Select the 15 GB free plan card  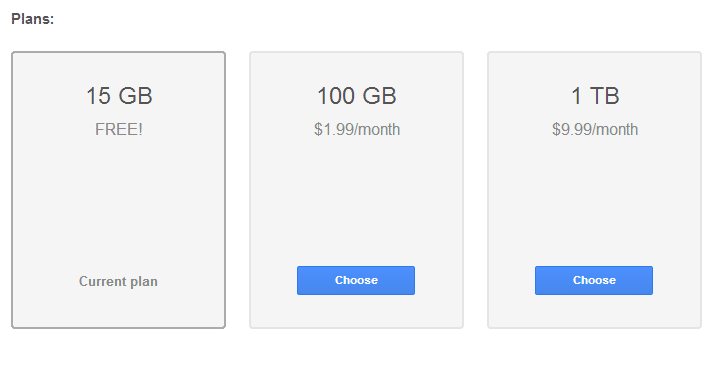[x=118, y=190]
